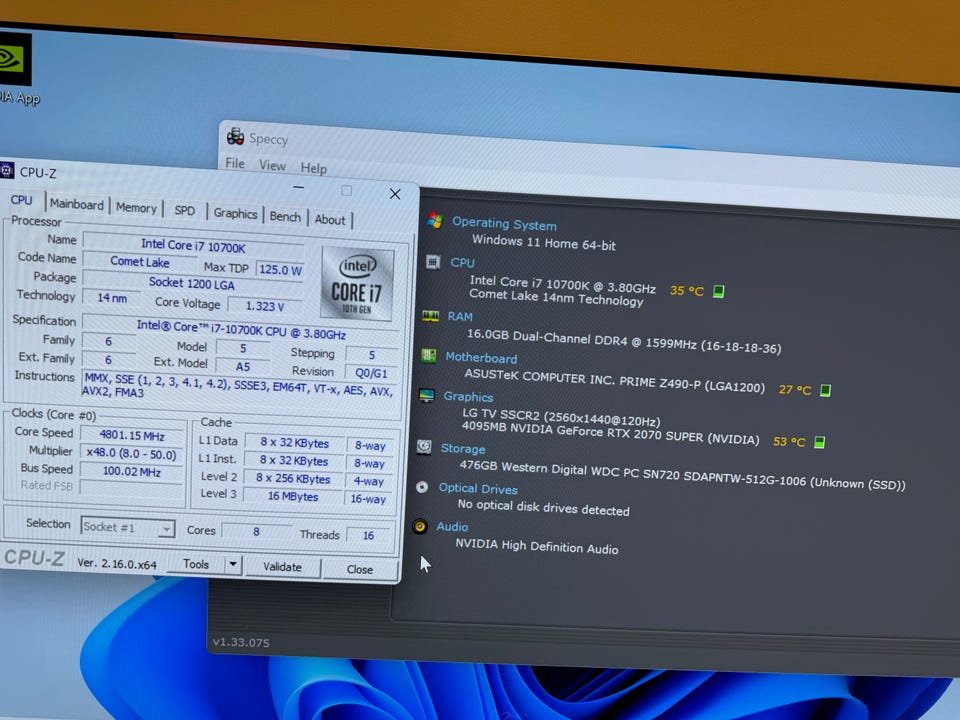
Task: Click the Max TDP value 125.0 W
Action: coord(280,269)
